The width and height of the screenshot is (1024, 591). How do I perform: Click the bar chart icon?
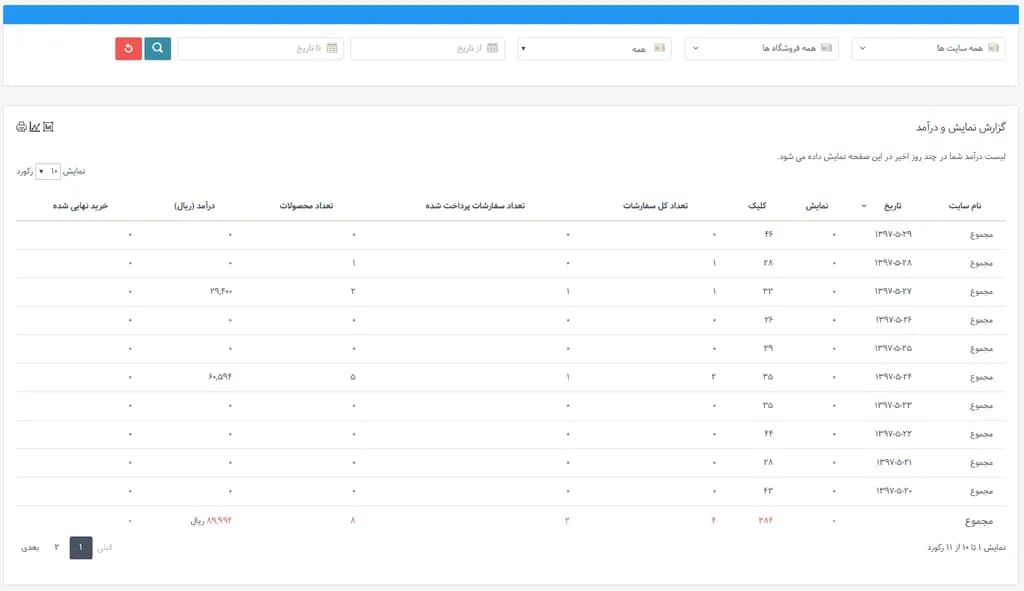[x=47, y=127]
